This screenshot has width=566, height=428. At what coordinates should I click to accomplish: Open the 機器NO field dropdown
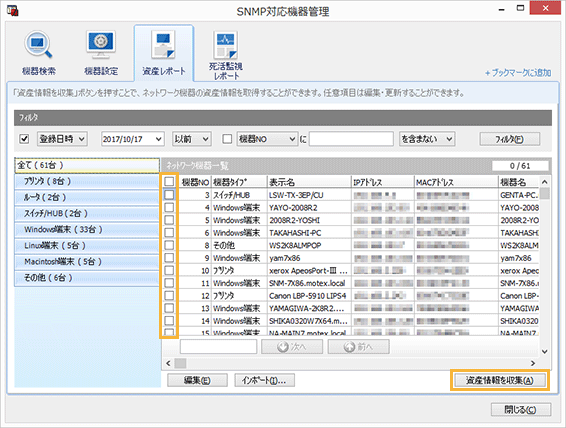coord(267,139)
